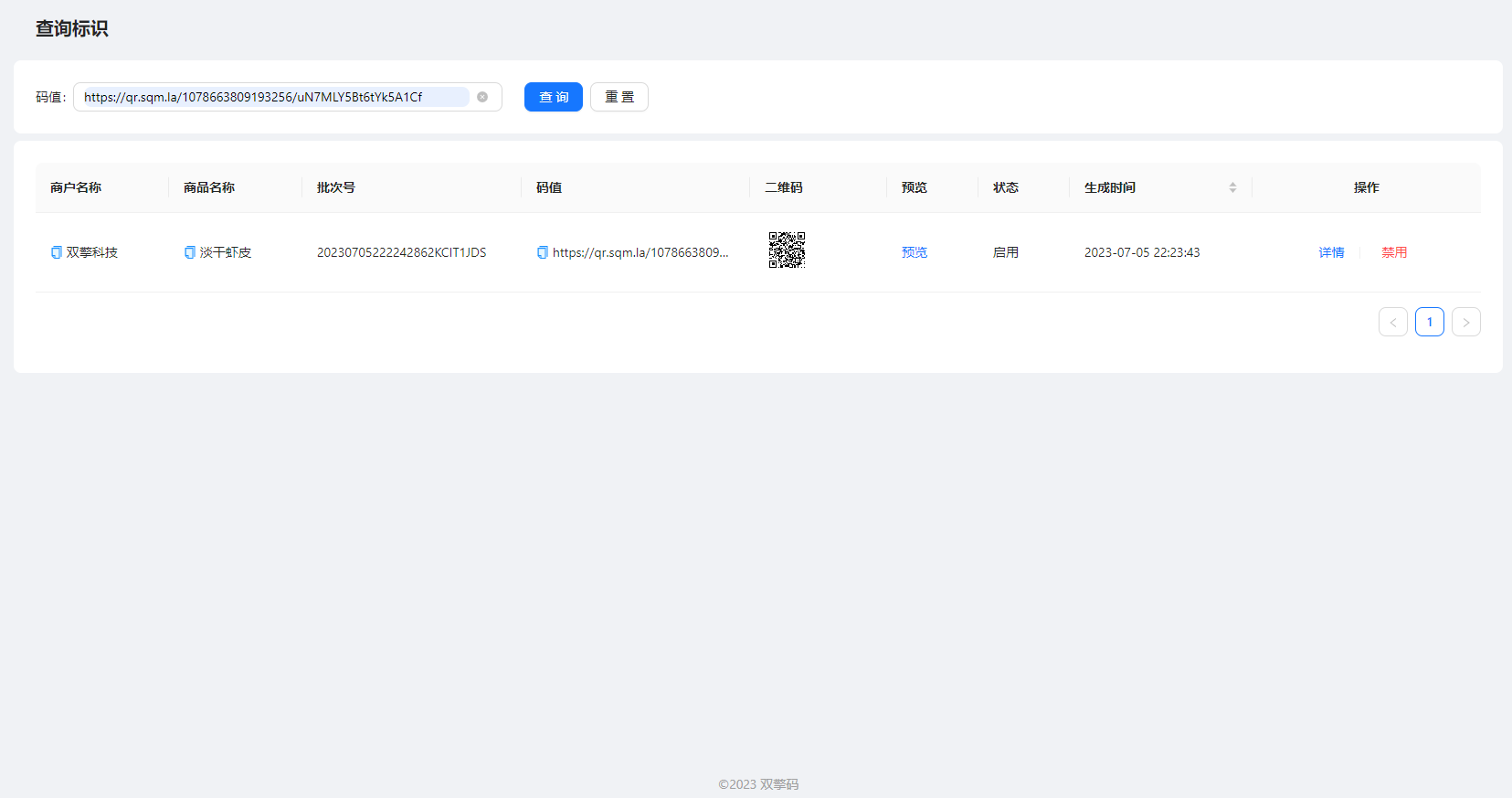The height and width of the screenshot is (798, 1512).
Task: Copy product name 淡干虾皮
Action: click(x=190, y=252)
